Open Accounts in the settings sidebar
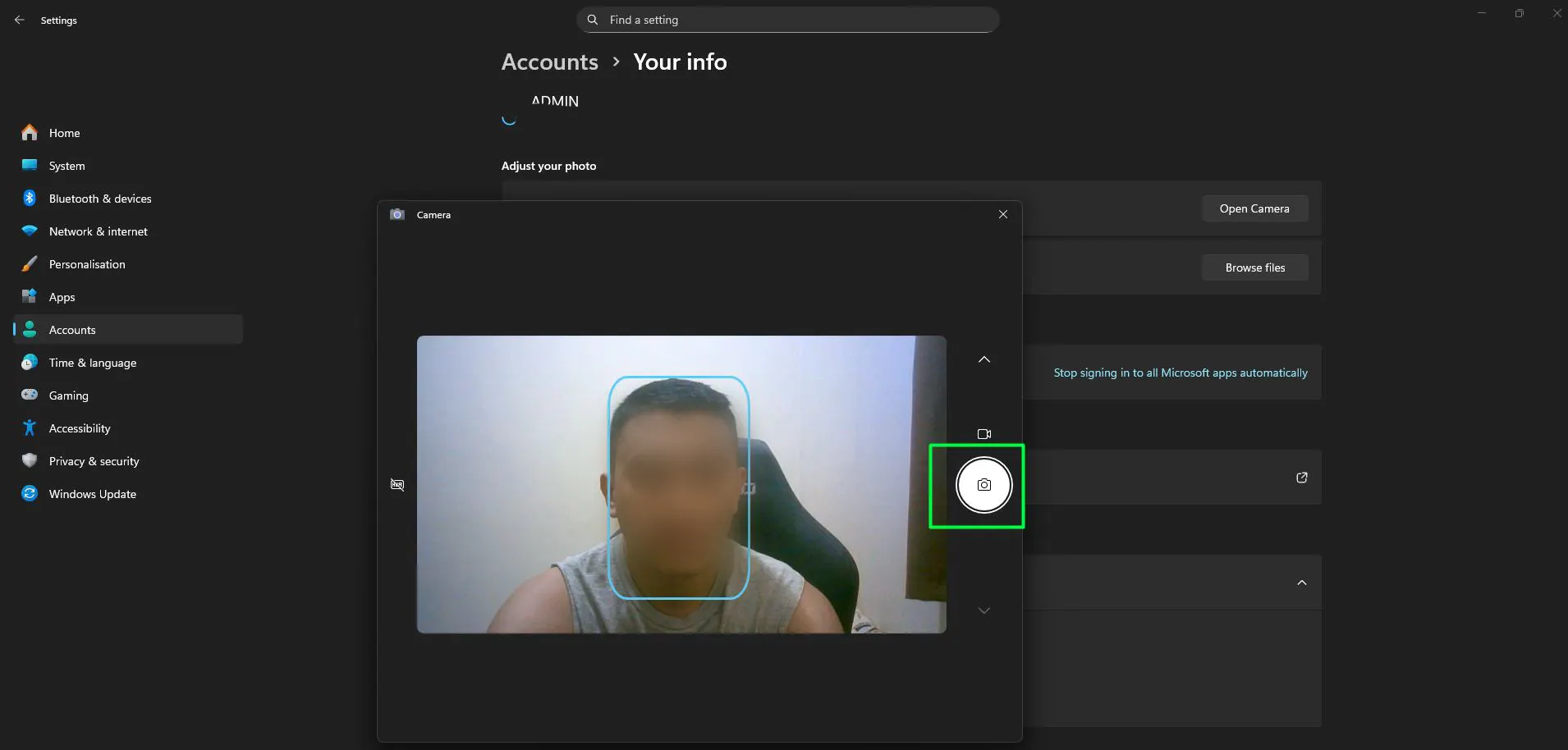1568x750 pixels. coord(72,329)
